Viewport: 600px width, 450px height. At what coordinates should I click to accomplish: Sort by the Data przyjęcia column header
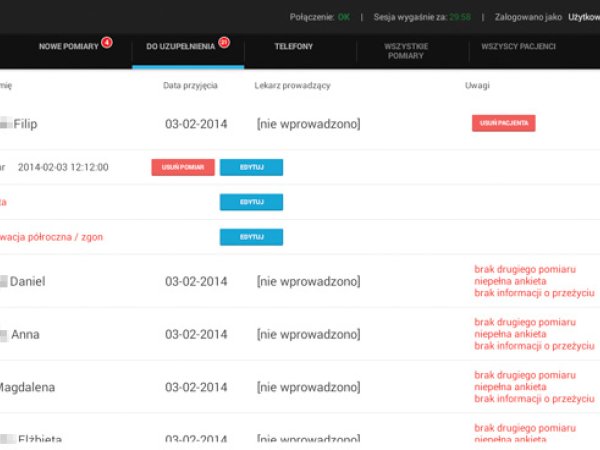pos(190,86)
